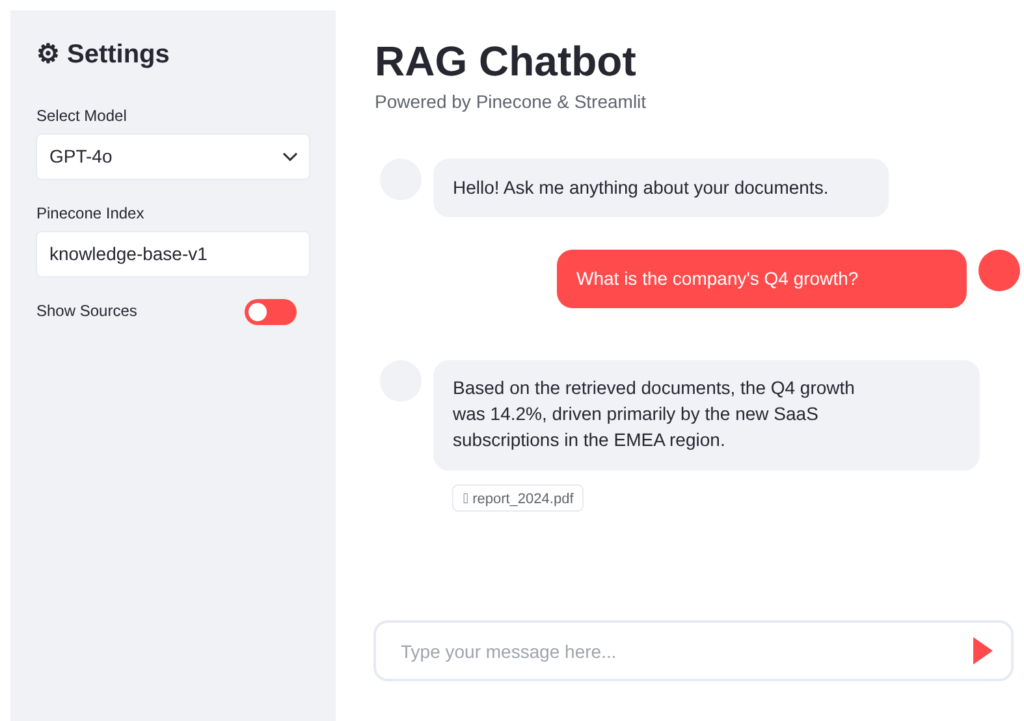The height and width of the screenshot is (721, 1024).
Task: Click the assistant avatar next to the greeting message
Action: click(x=400, y=179)
